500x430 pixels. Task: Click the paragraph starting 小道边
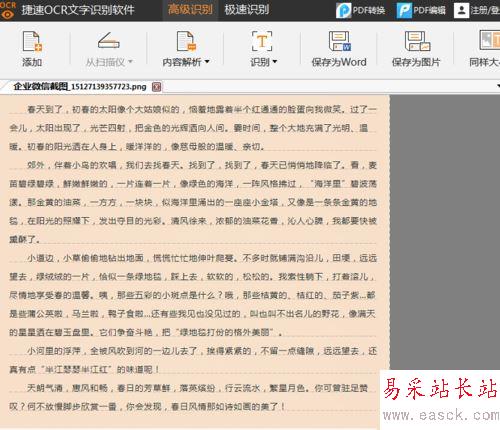193,295
